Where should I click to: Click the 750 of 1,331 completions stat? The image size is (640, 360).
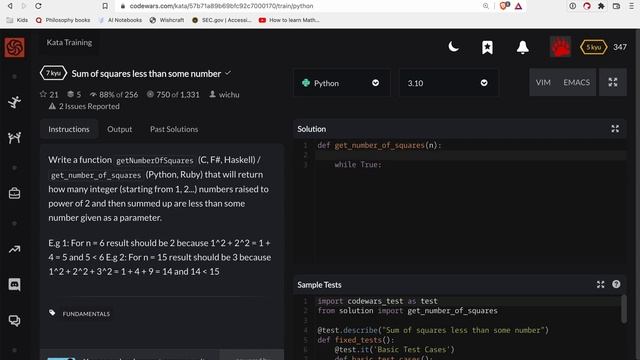pyautogui.click(x=173, y=94)
